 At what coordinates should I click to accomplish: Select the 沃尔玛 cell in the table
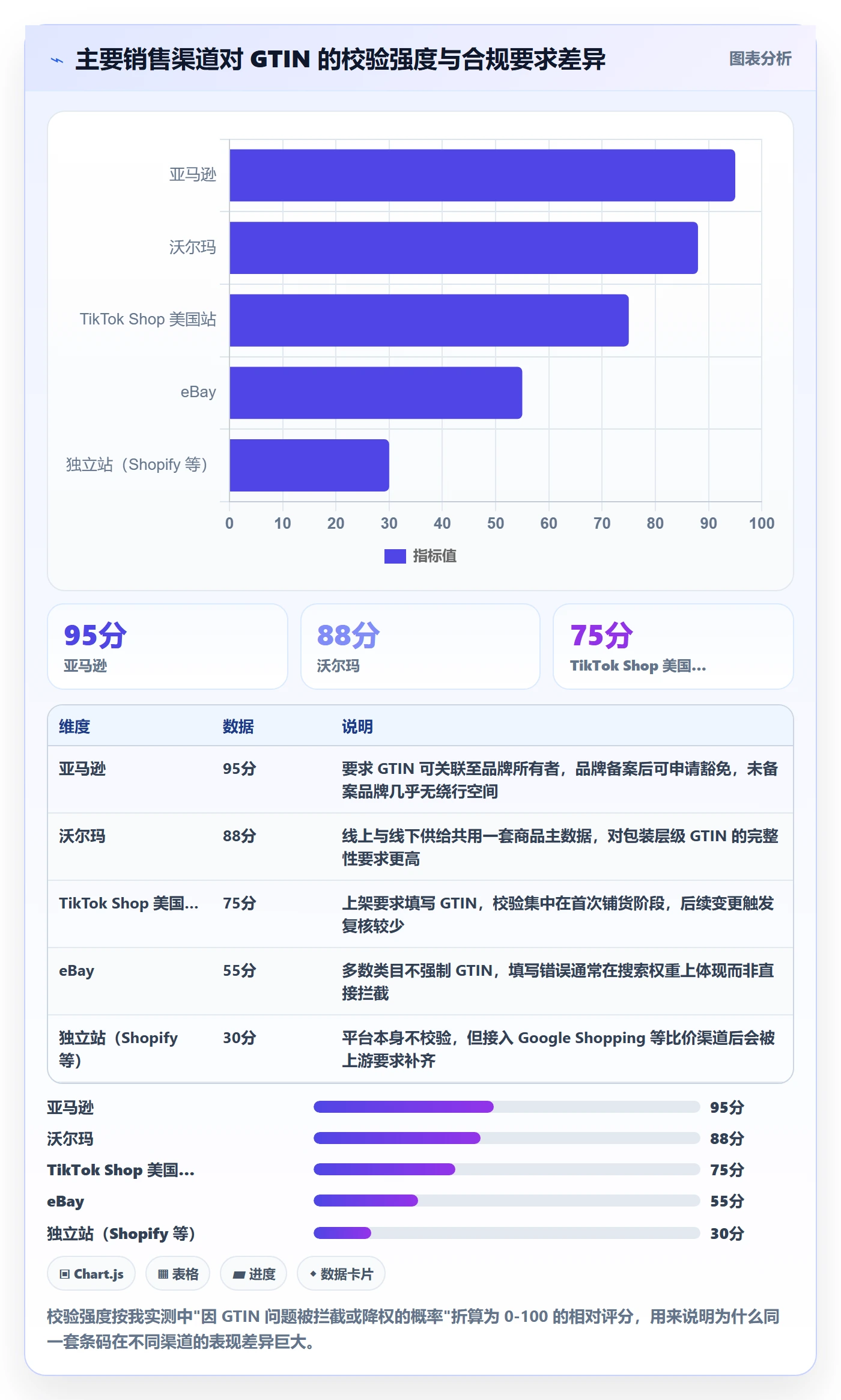(82, 836)
